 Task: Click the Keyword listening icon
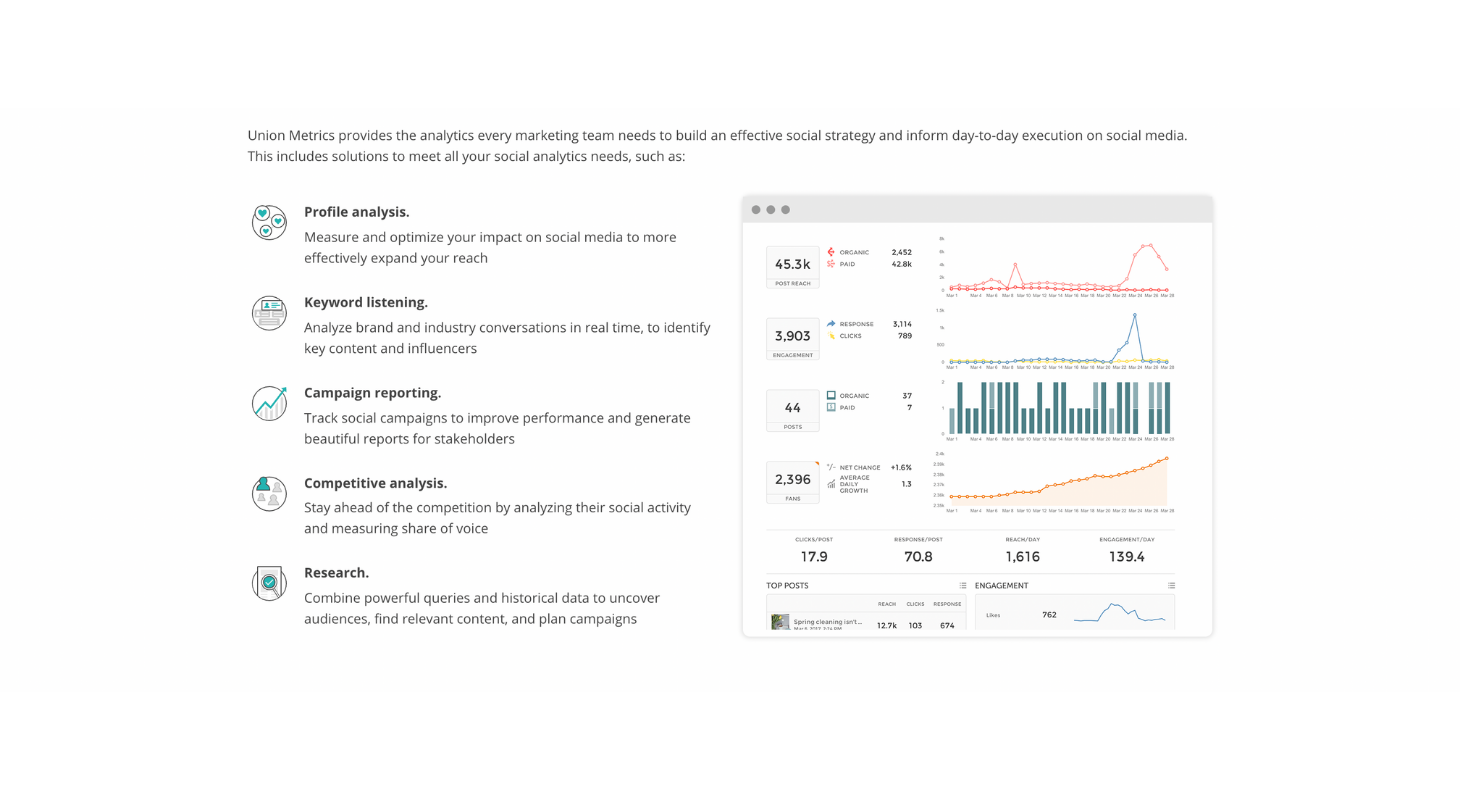click(269, 313)
